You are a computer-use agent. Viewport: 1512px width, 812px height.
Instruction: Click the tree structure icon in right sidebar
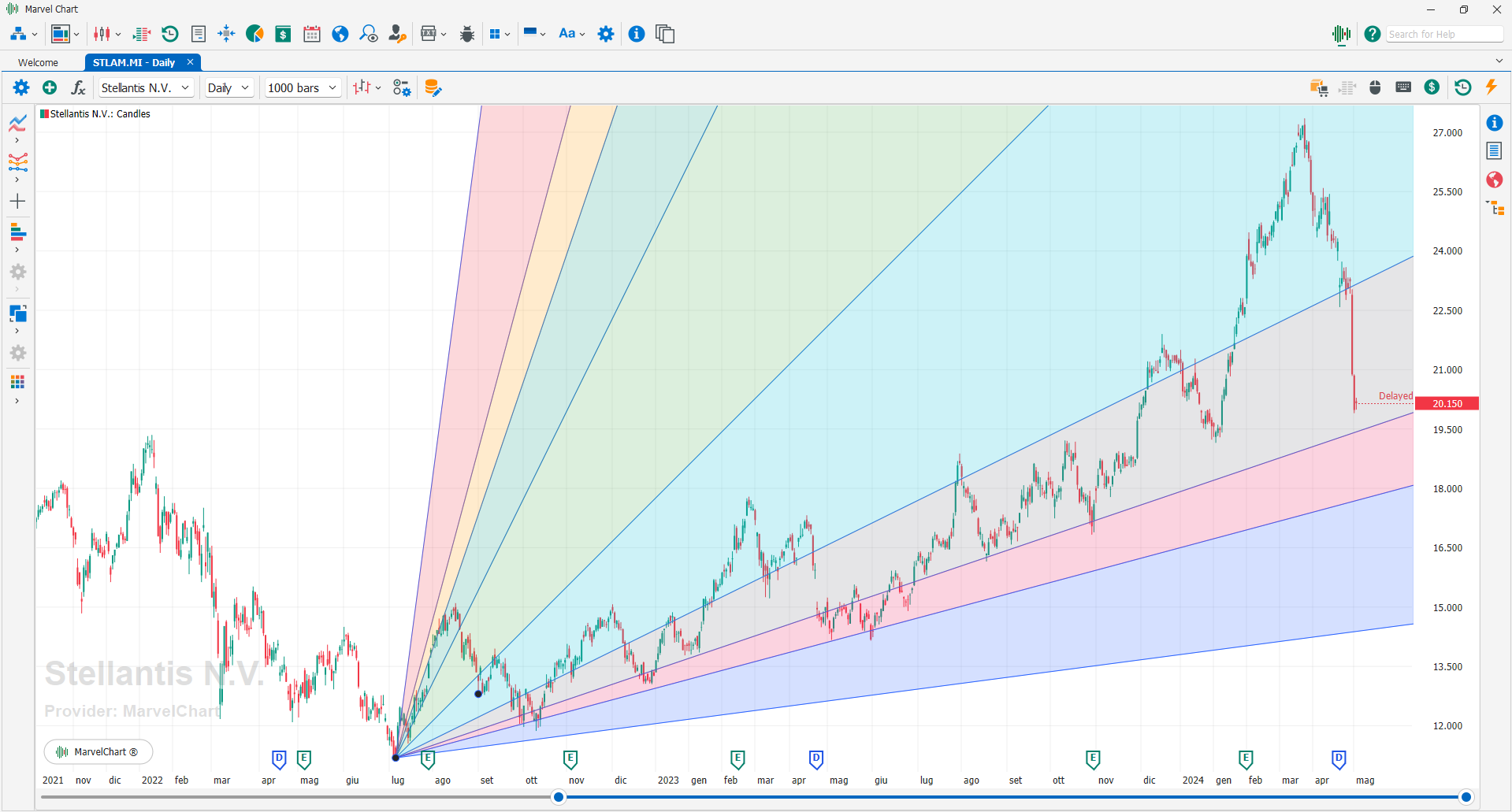(x=1495, y=208)
